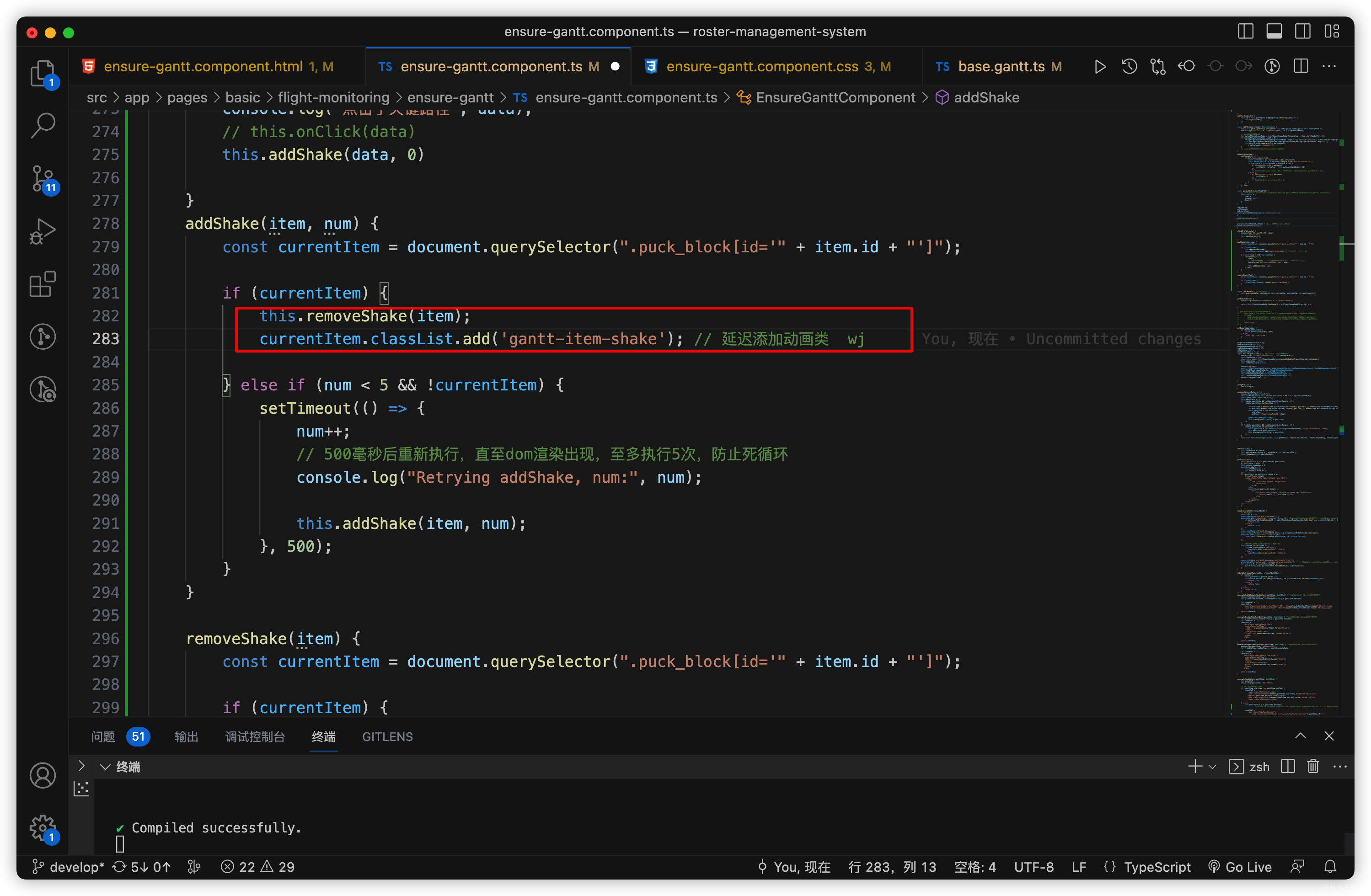Image resolution: width=1371 pixels, height=896 pixels.
Task: Open the Search view in activity bar
Action: click(x=42, y=125)
